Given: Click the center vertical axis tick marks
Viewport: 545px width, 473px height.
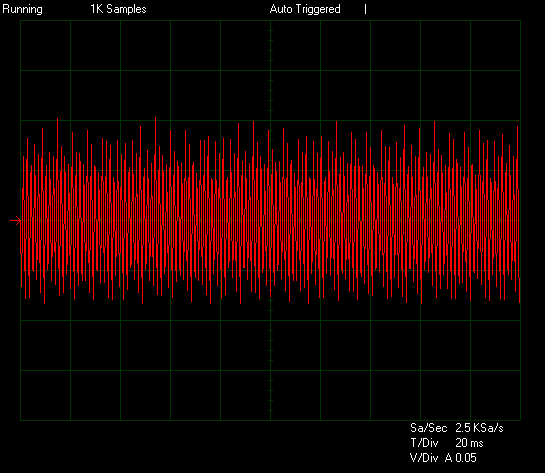Looking at the screenshot, I should 270,70.
